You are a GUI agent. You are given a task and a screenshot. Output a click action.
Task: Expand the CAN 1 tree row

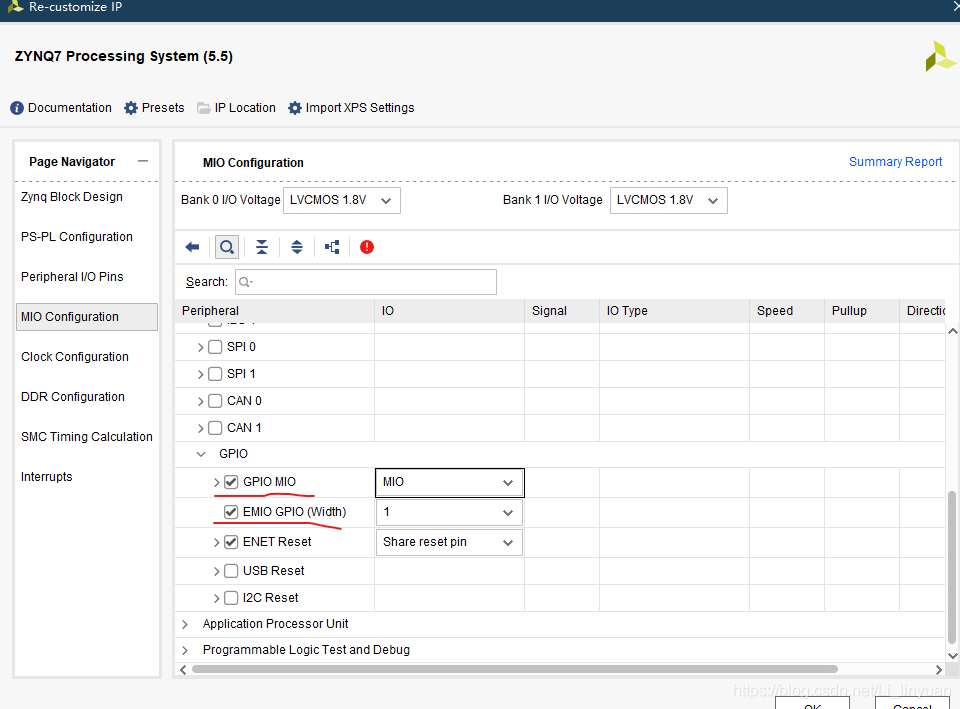tap(200, 428)
